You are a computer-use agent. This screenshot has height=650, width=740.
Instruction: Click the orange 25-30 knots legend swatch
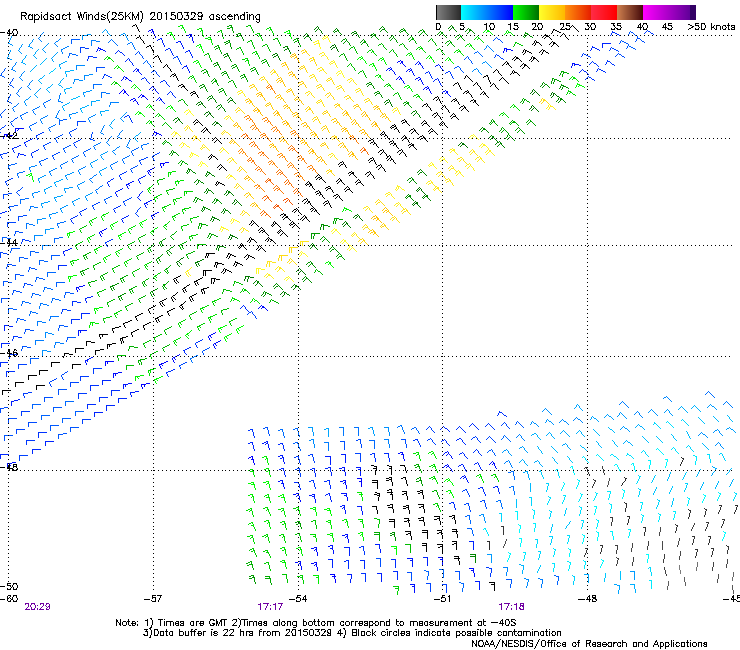(578, 12)
